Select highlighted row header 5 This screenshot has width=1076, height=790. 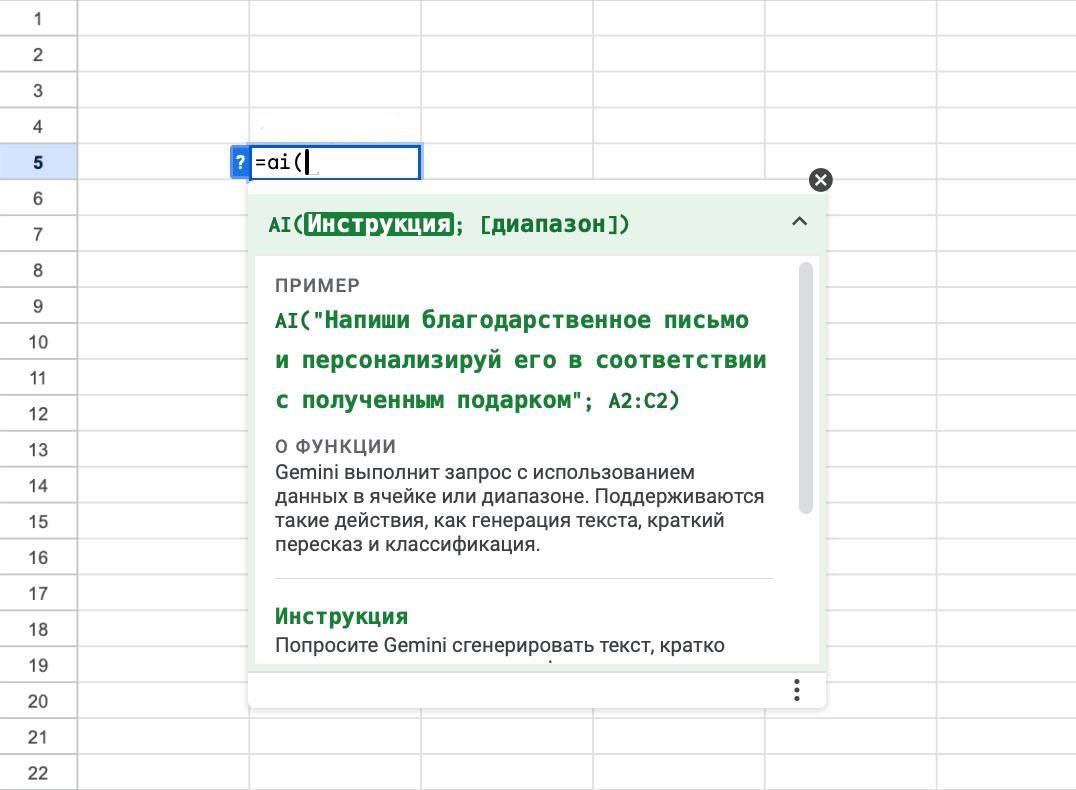tap(38, 162)
